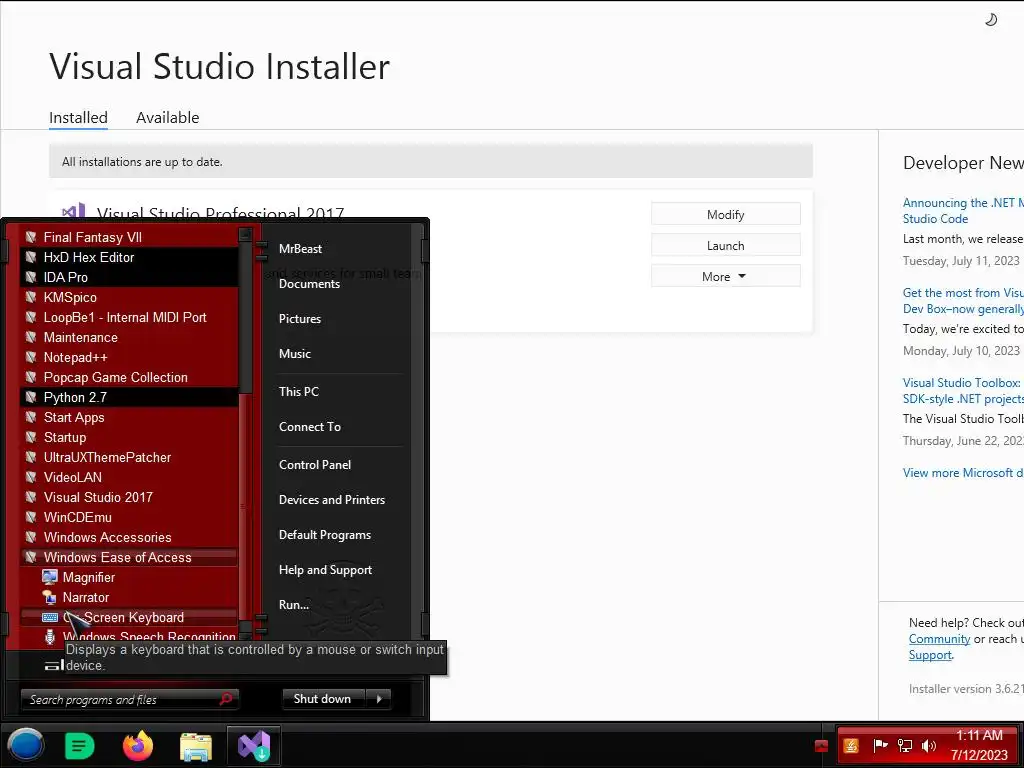Image resolution: width=1024 pixels, height=768 pixels.
Task: Open View more Microsoft developer news link
Action: [963, 473]
